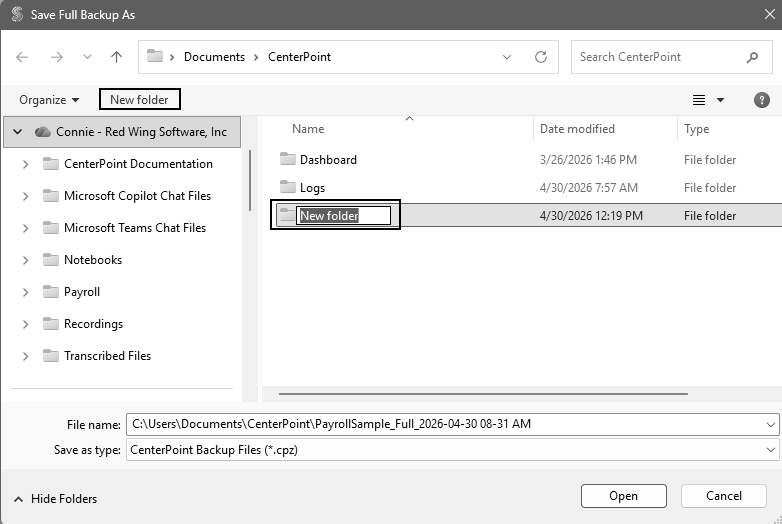Screen dimensions: 782x524
Task: Create a New folder
Action: (x=140, y=99)
